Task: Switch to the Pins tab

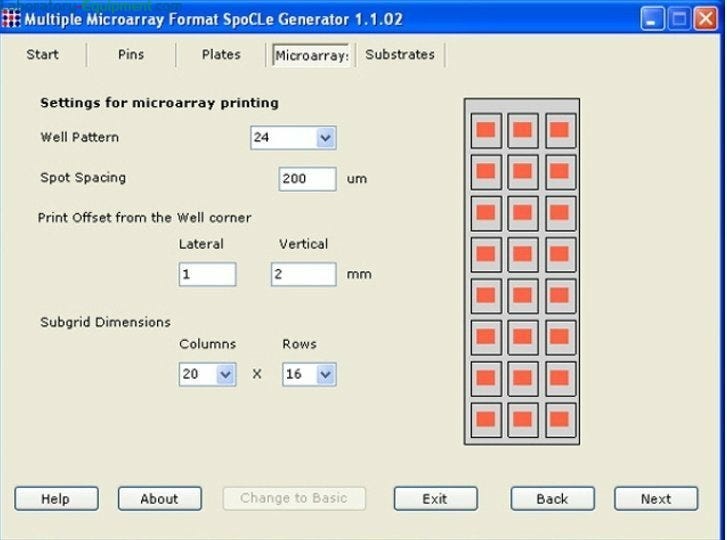Action: (131, 55)
